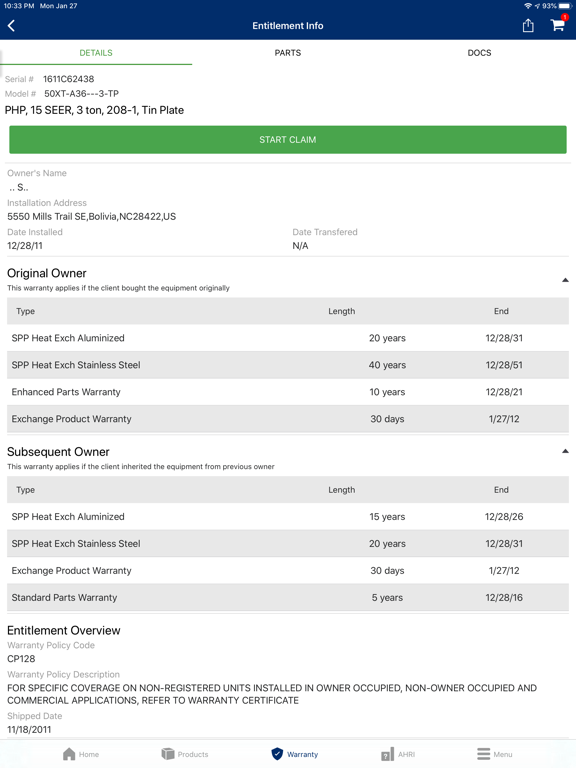The image size is (576, 768).
Task: Tap the Wi-Fi status icon
Action: (x=528, y=6)
